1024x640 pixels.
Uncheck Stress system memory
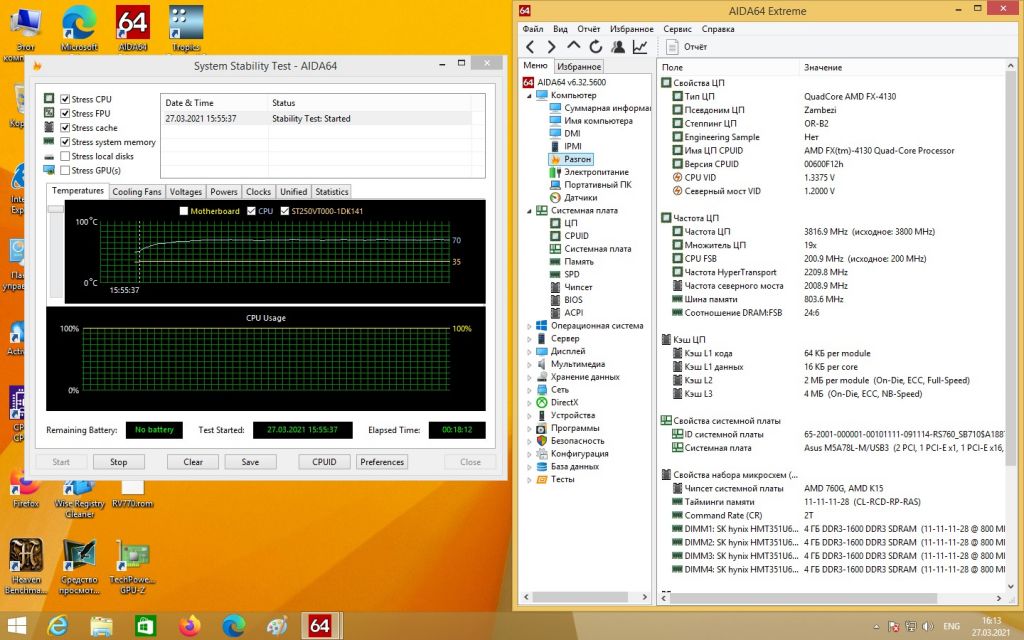pos(65,142)
